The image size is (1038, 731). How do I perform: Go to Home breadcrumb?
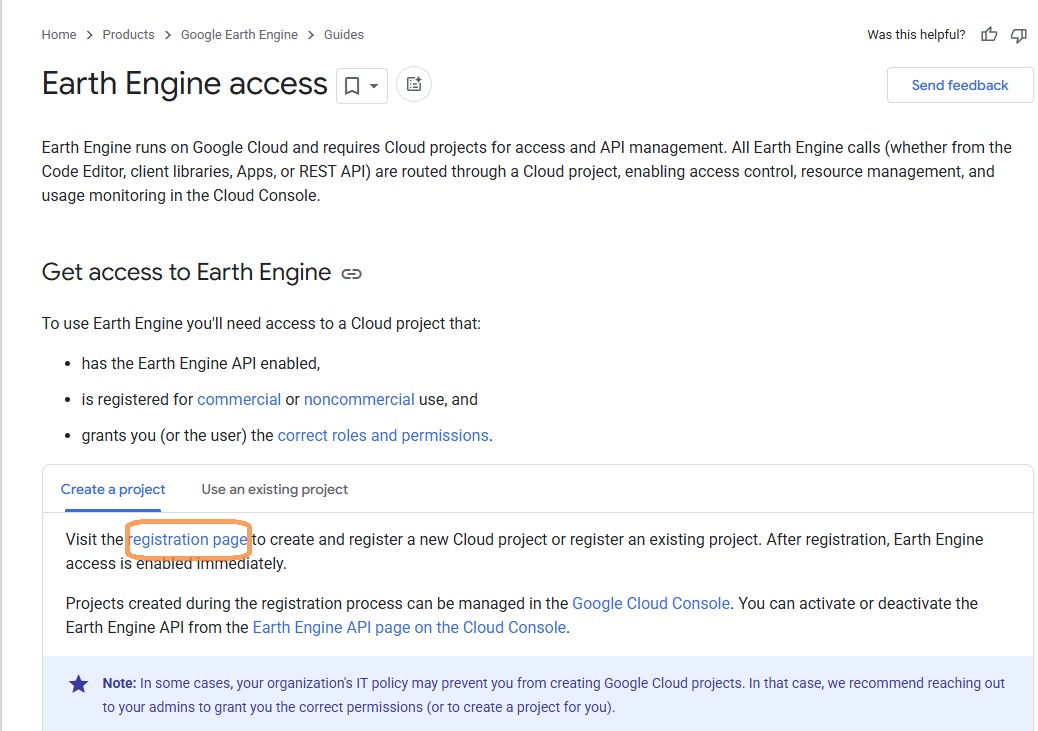(x=59, y=34)
